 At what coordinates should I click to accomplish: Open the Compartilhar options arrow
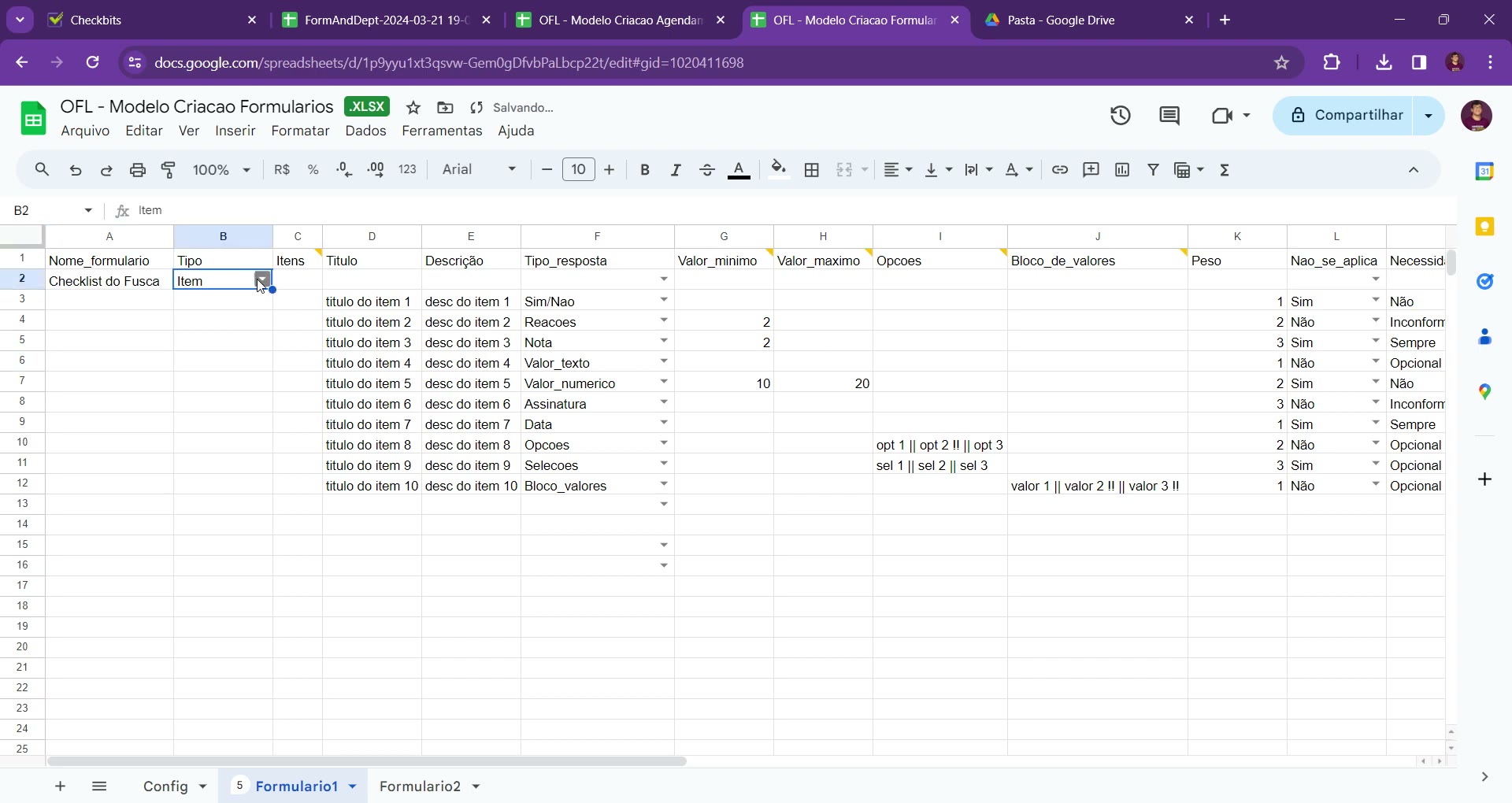[1429, 116]
